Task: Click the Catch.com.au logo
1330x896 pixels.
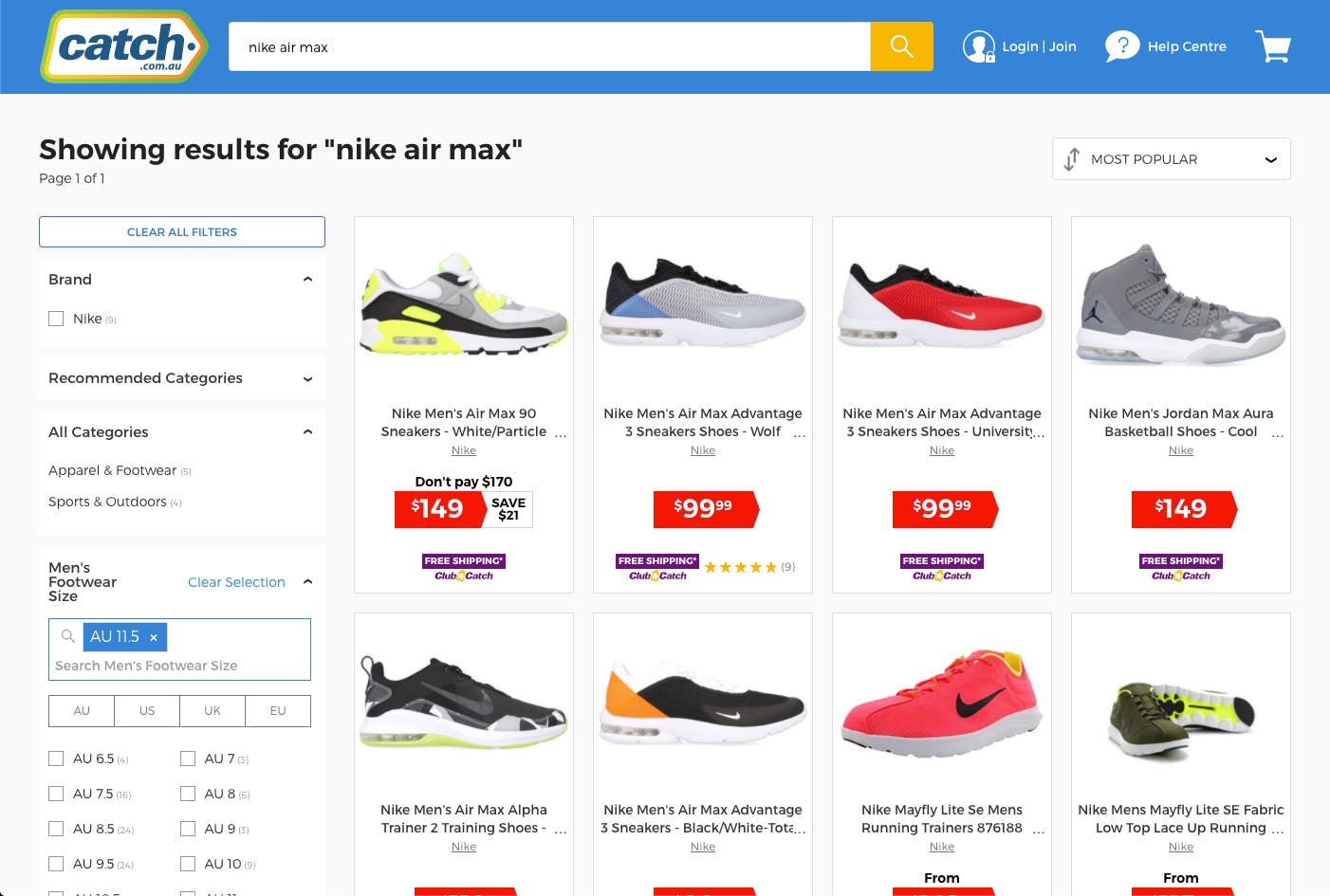Action: 124,46
